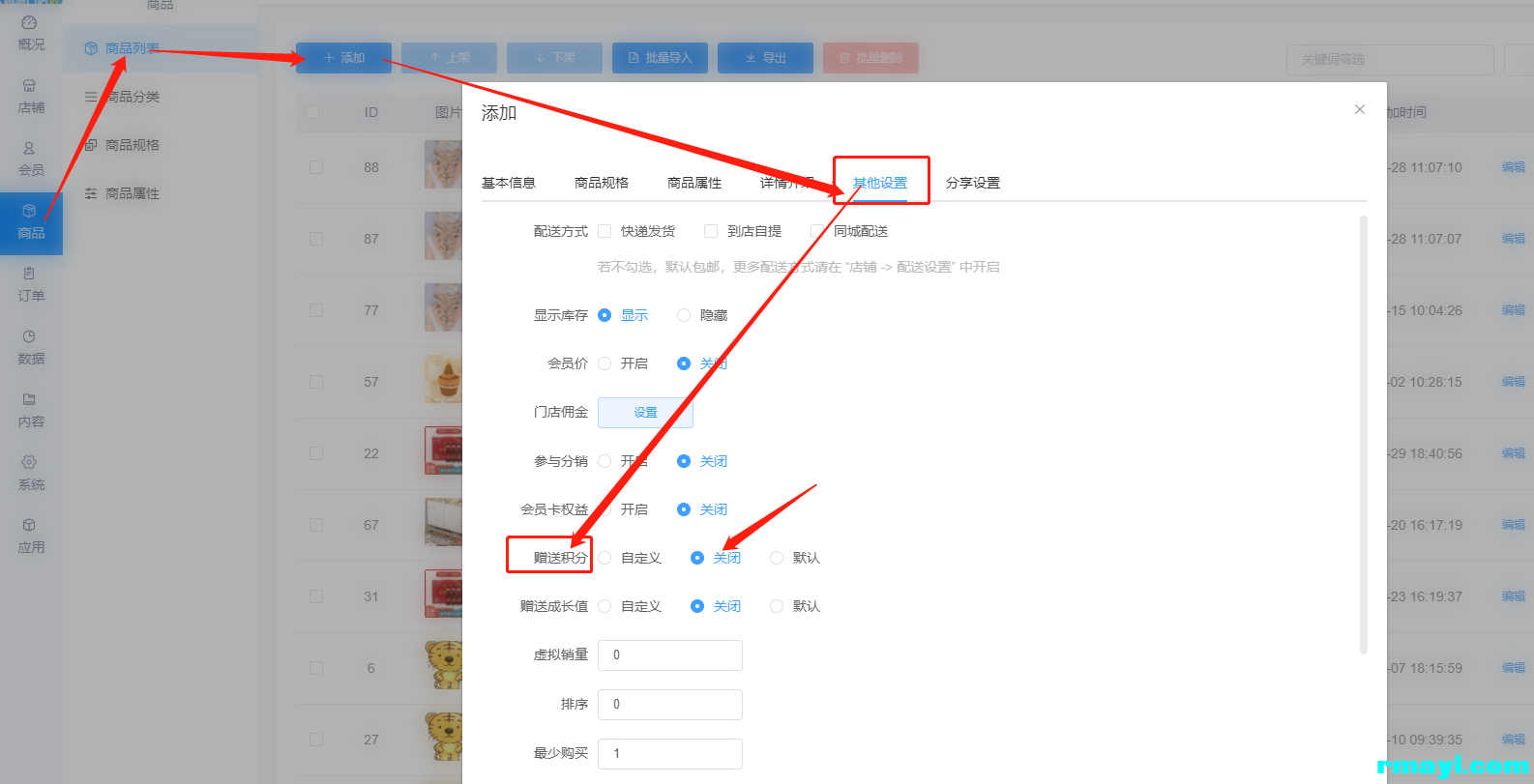Viewport: 1534px width, 784px height.
Task: Switch to the 商品属性 dialog tab
Action: tap(694, 183)
